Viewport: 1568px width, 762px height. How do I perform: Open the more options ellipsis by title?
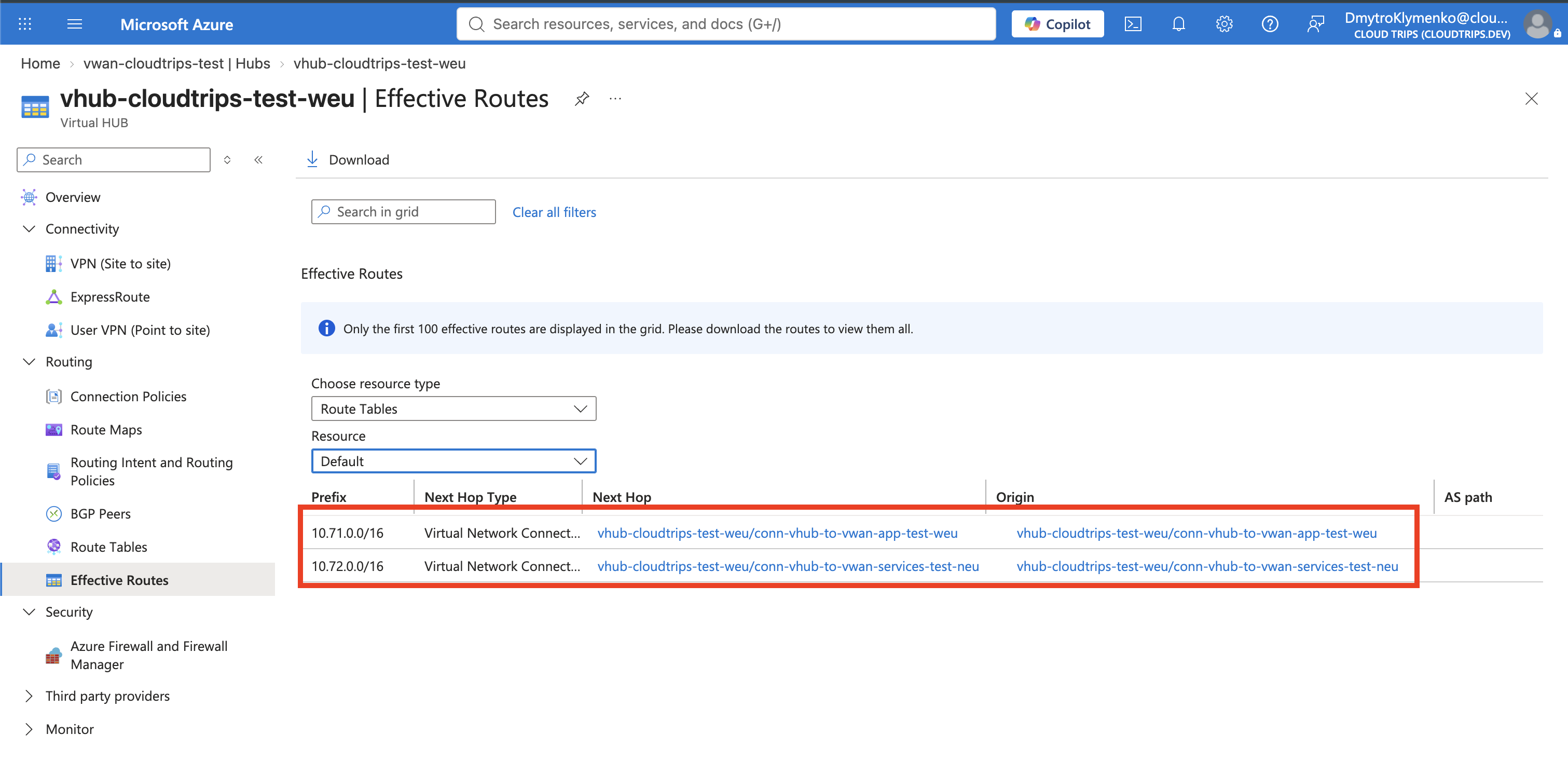tap(615, 99)
